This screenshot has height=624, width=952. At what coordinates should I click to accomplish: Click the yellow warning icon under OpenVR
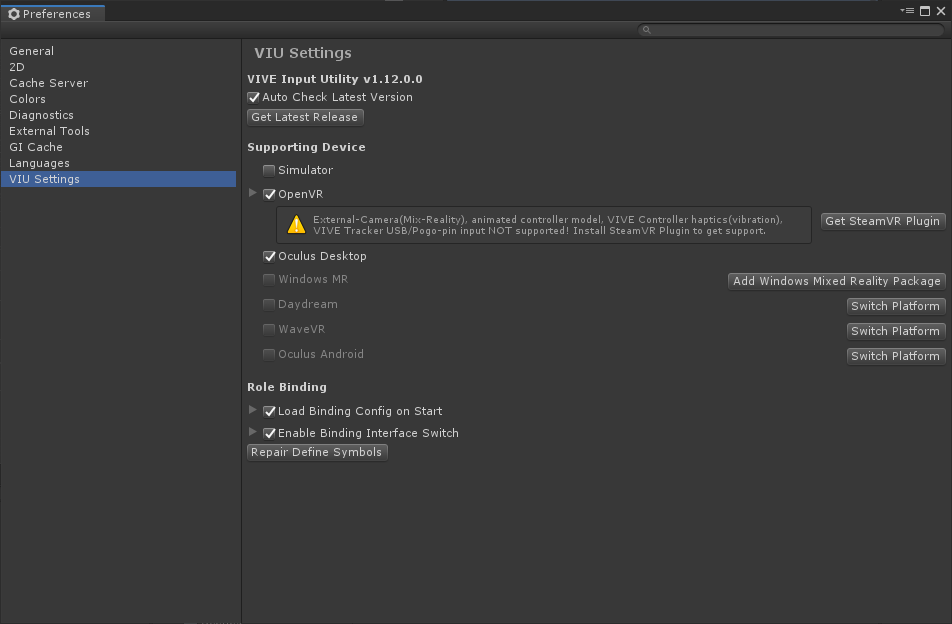point(296,225)
